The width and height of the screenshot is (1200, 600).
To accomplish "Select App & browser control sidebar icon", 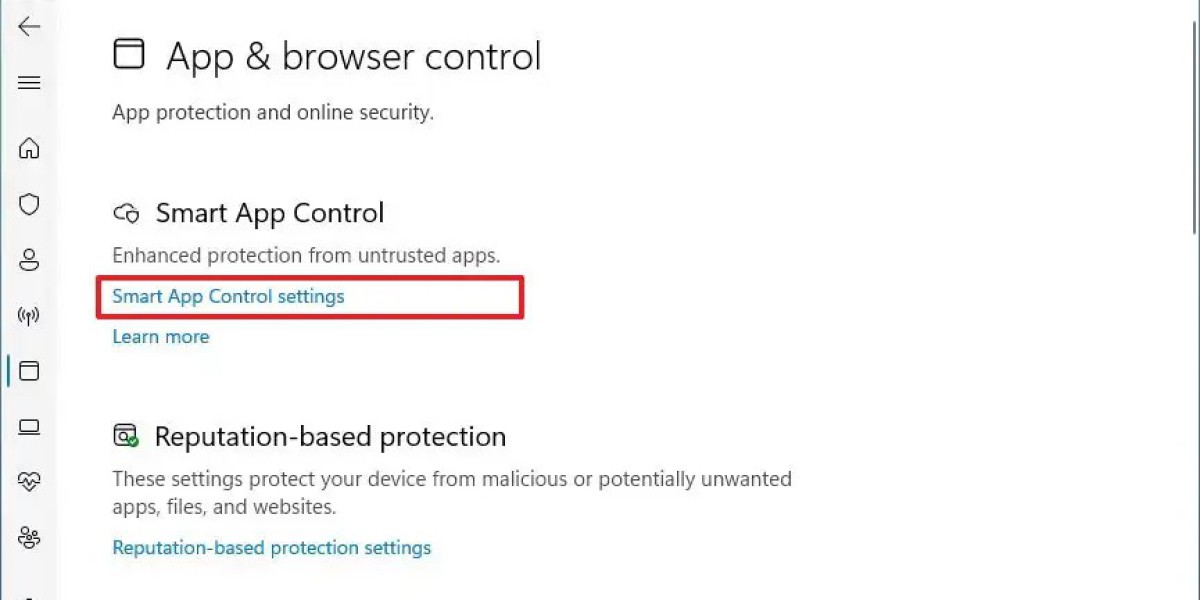I will click(29, 372).
